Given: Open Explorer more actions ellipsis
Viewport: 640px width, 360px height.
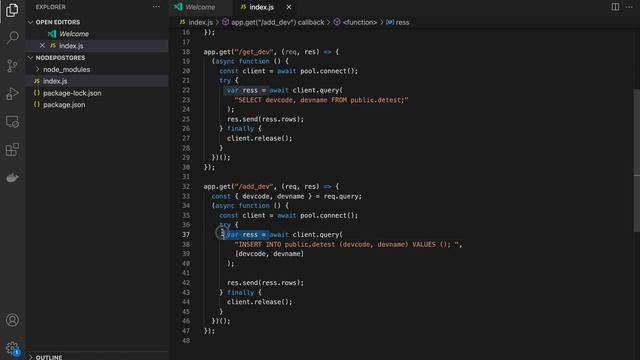Looking at the screenshot, I should (156, 7).
